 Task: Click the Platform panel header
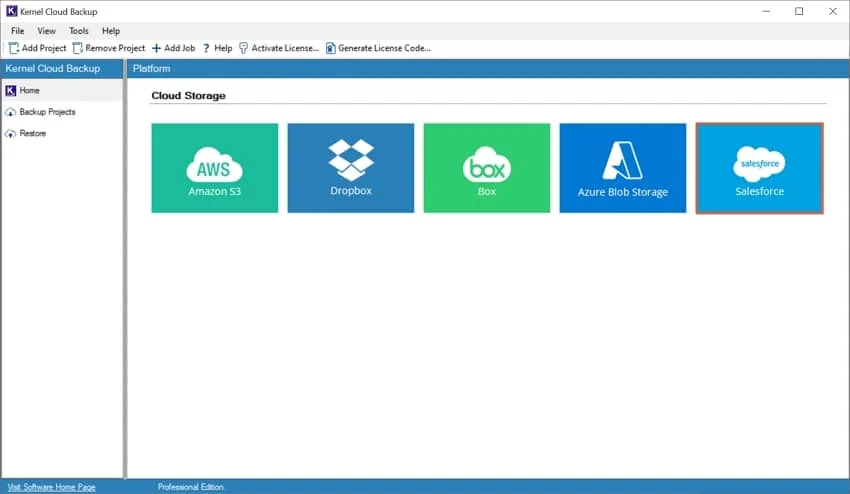(x=488, y=68)
